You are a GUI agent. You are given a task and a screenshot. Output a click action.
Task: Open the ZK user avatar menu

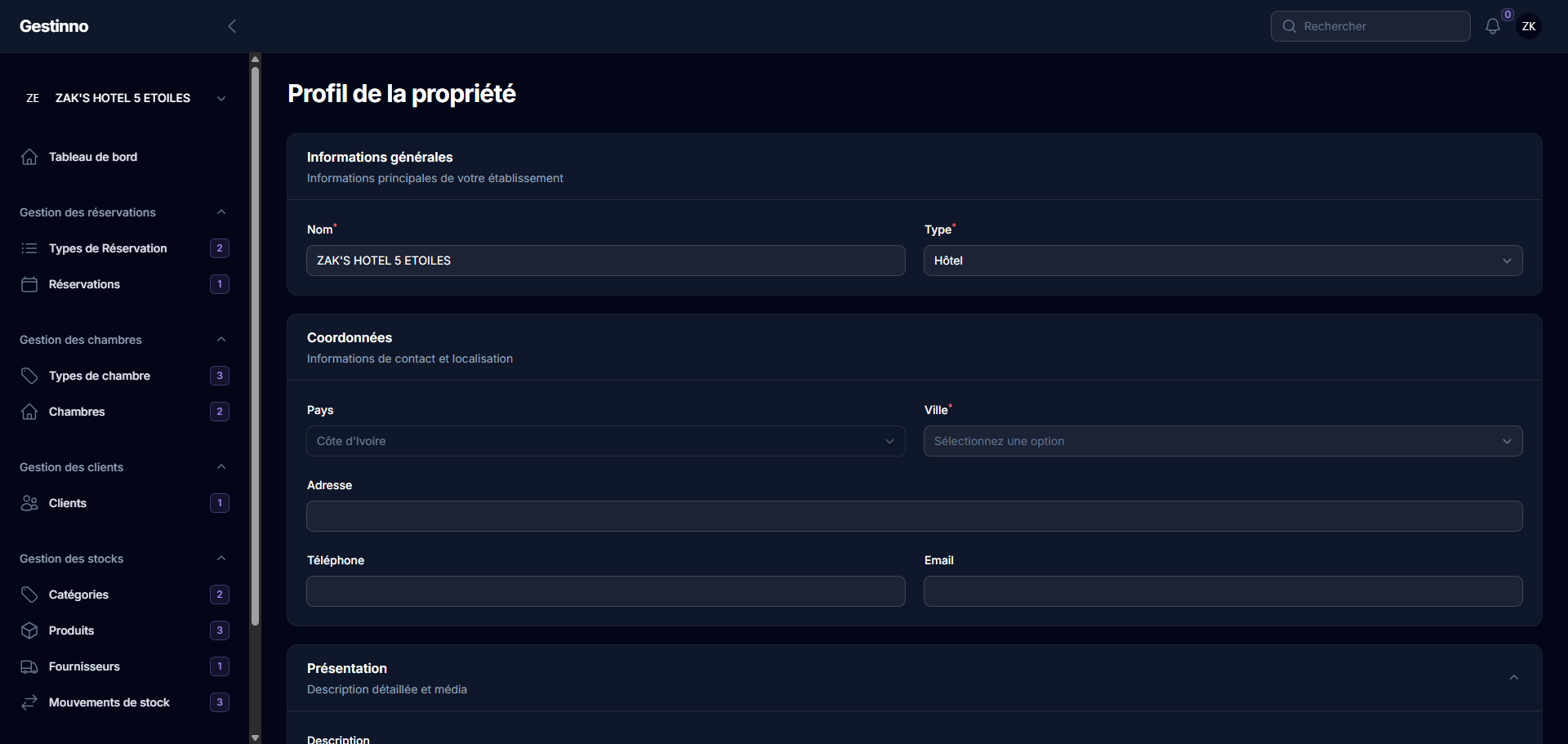(x=1529, y=26)
